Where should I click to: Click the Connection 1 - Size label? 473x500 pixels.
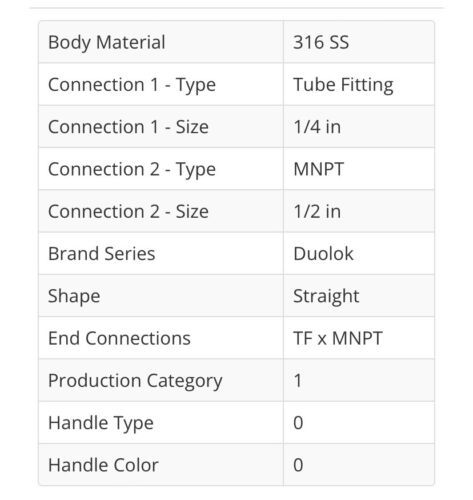tap(128, 127)
